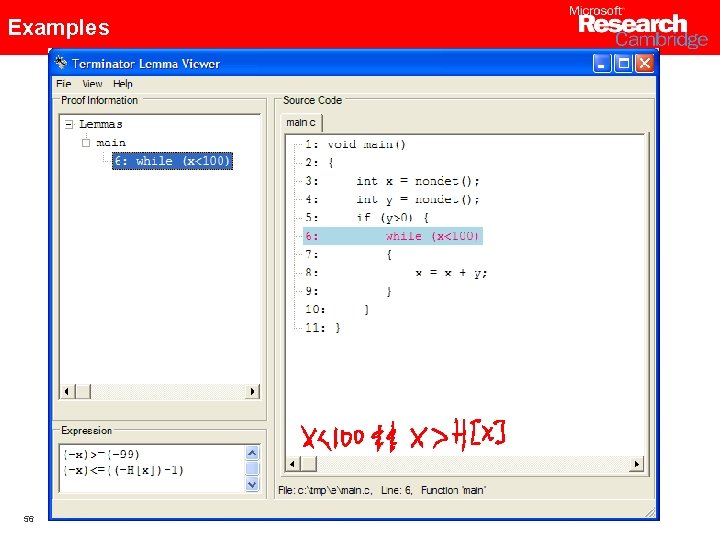Click source line 5: if (y>0)

tap(367, 218)
